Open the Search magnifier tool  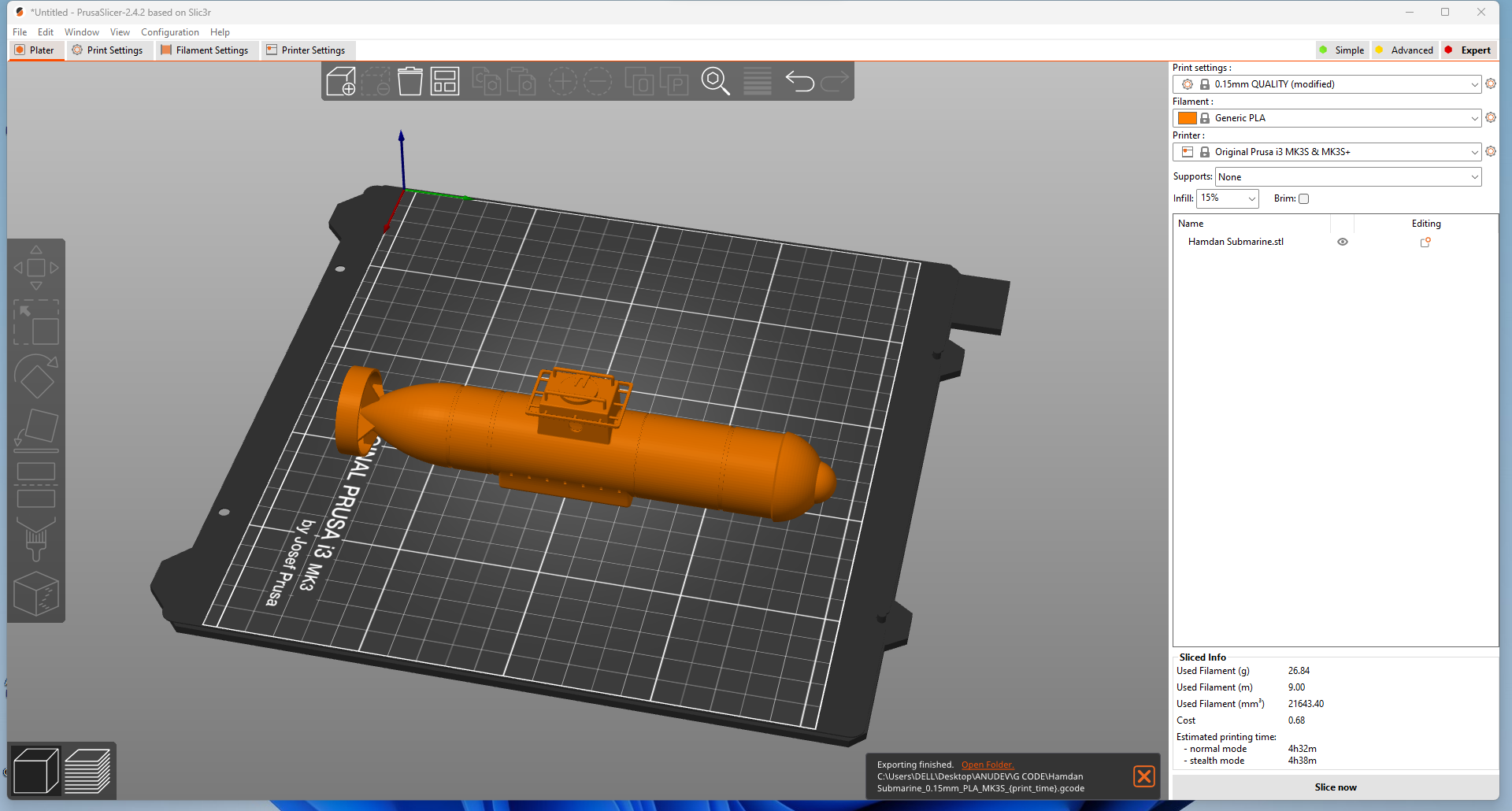pyautogui.click(x=715, y=81)
